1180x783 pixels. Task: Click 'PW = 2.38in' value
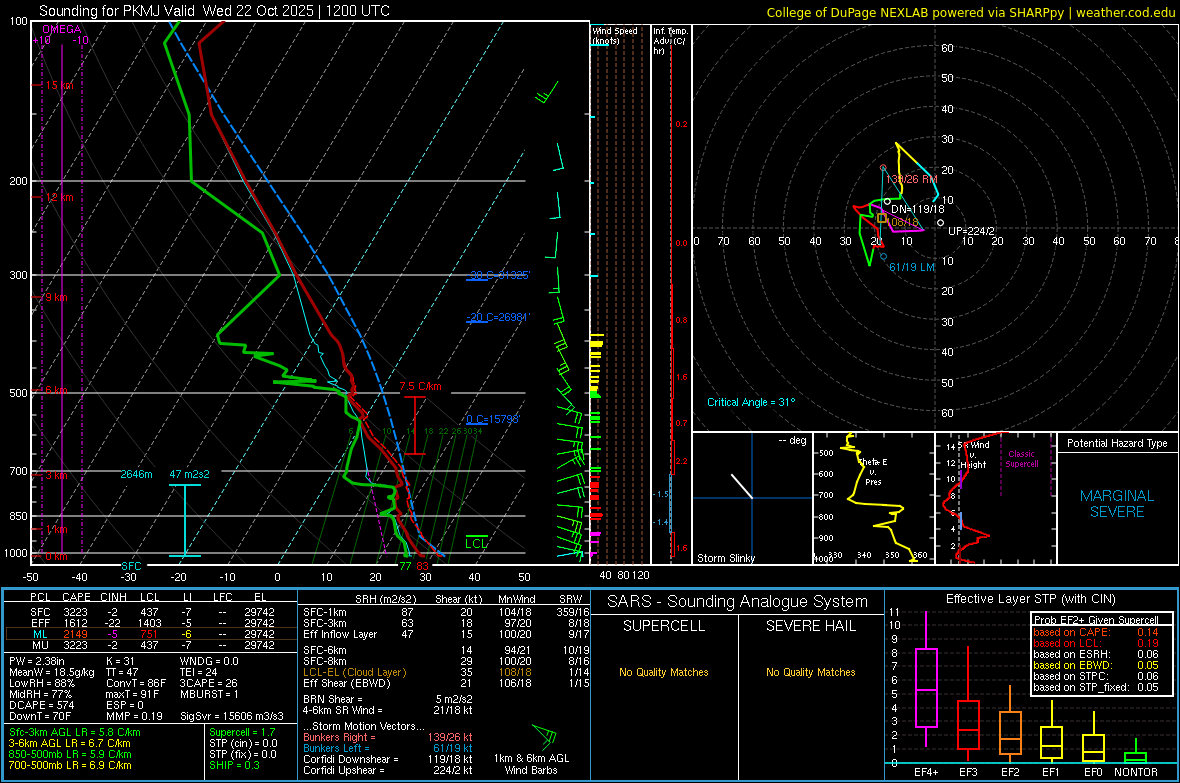click(39, 661)
